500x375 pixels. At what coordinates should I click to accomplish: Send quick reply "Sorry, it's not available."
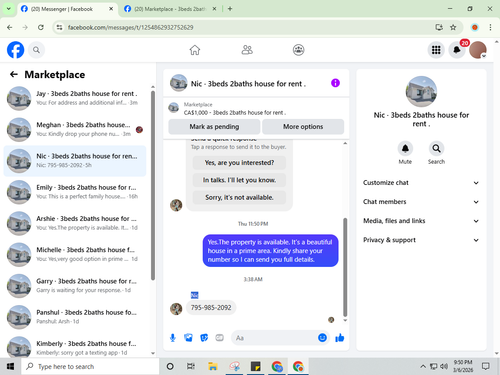239,197
